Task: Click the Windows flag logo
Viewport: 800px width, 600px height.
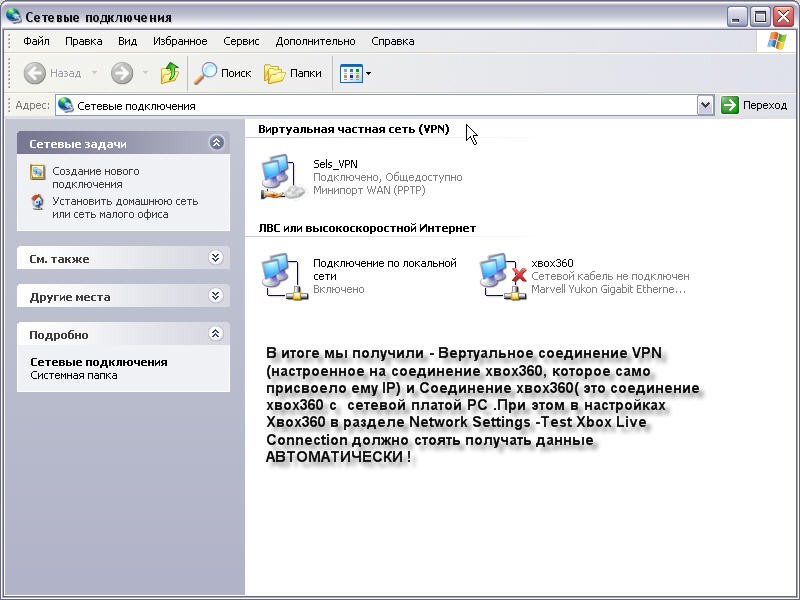Action: tap(777, 41)
